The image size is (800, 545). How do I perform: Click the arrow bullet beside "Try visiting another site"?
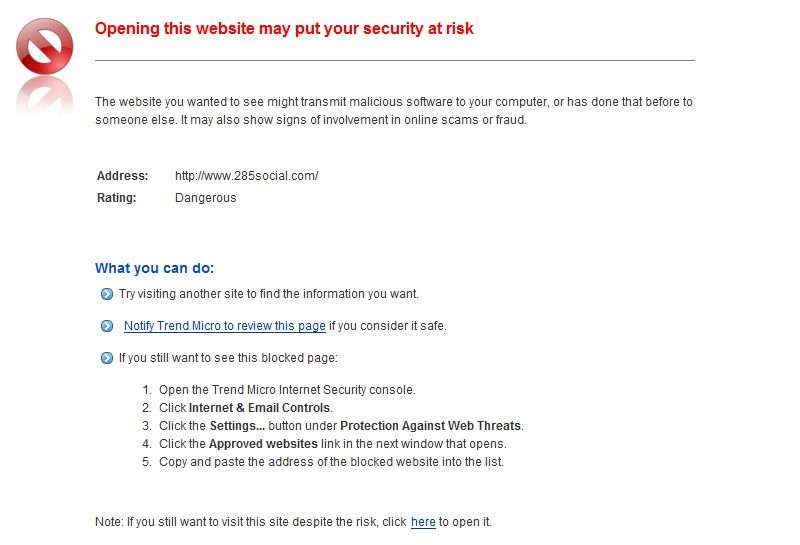click(x=107, y=294)
